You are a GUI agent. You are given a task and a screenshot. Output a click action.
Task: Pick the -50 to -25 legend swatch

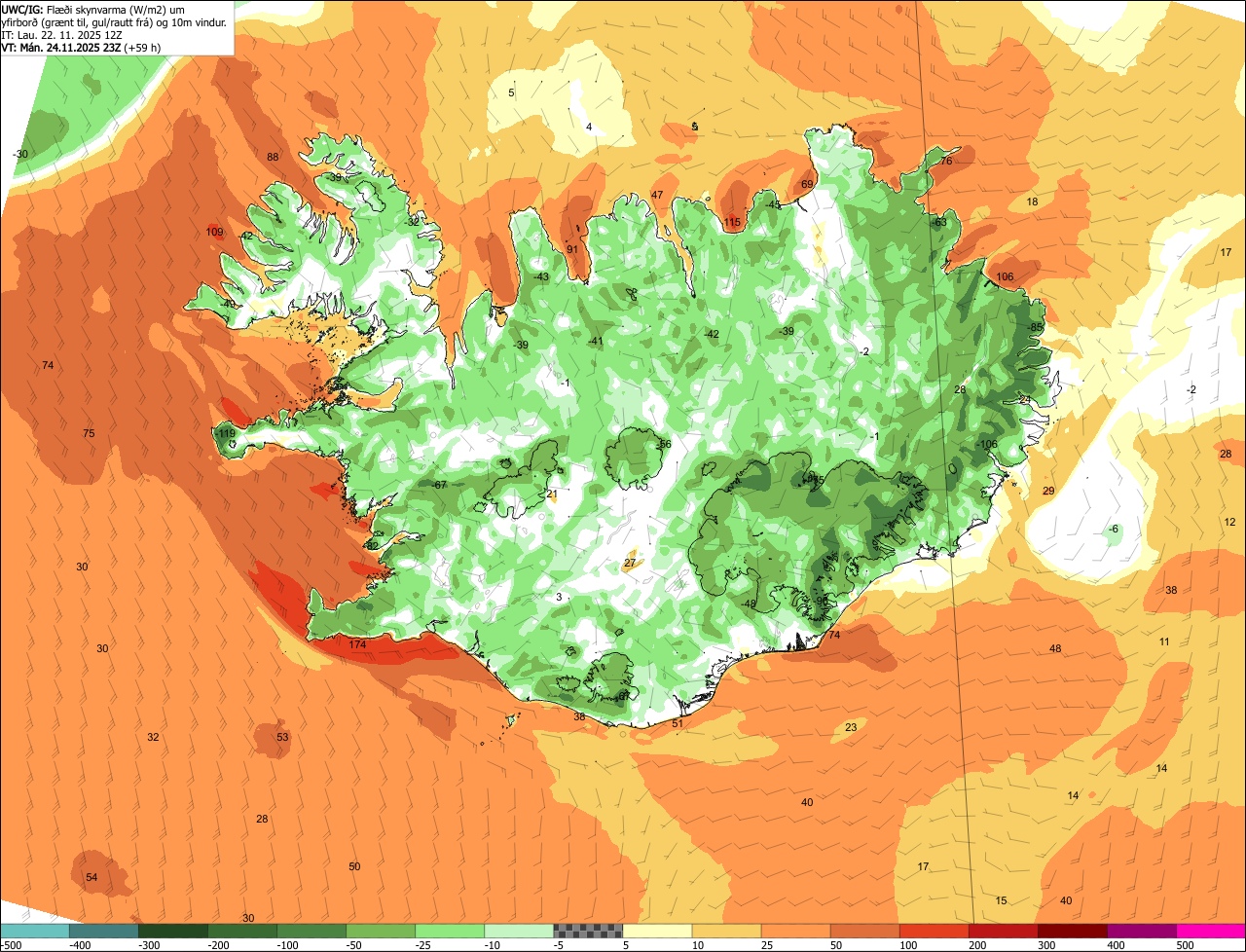click(x=381, y=931)
